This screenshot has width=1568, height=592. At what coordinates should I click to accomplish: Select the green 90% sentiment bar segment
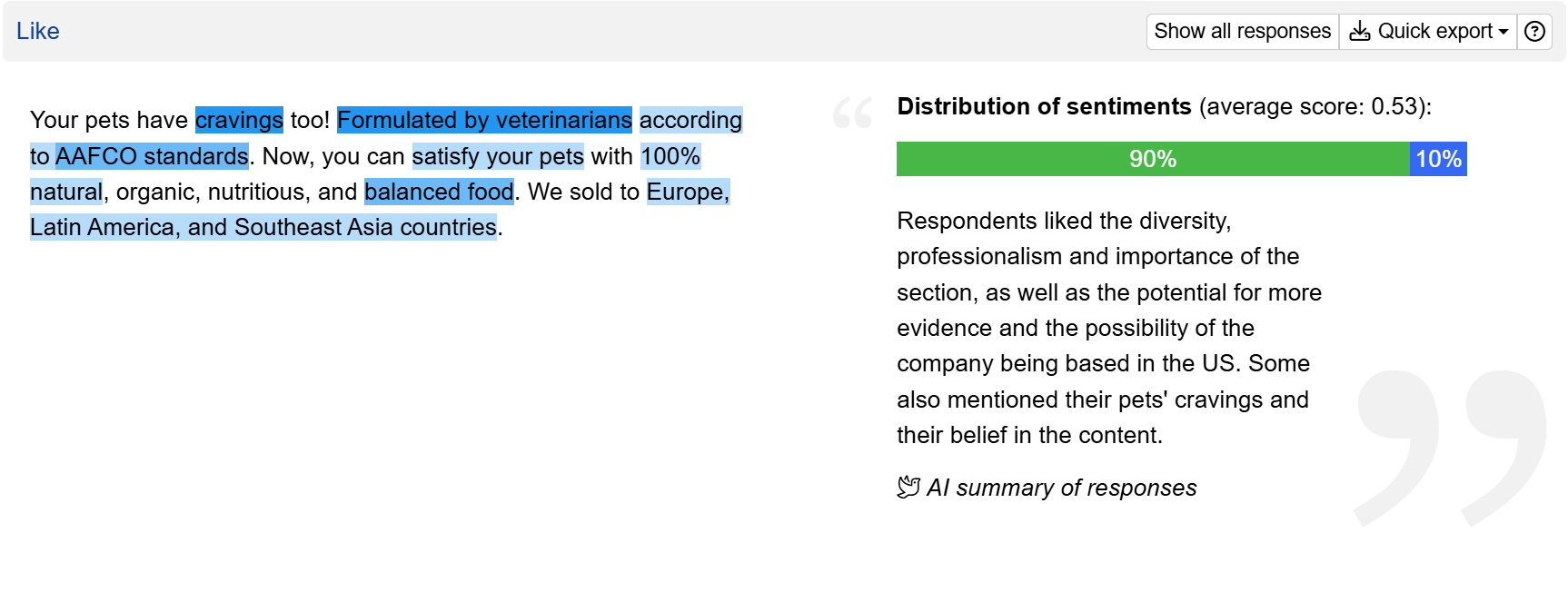1153,159
